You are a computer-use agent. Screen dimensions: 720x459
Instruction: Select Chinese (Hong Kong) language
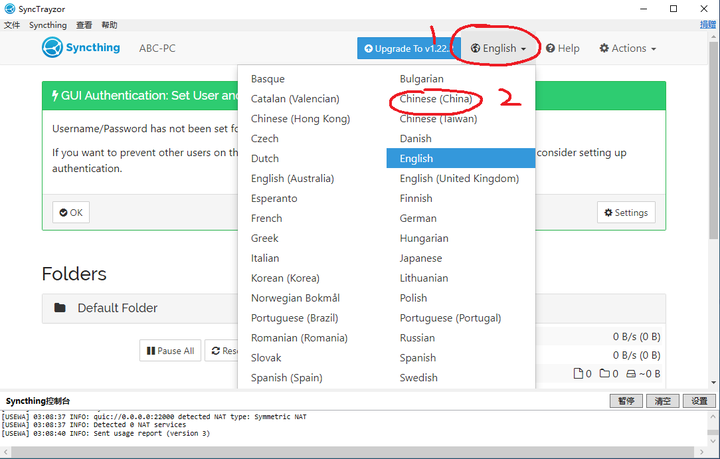point(300,119)
